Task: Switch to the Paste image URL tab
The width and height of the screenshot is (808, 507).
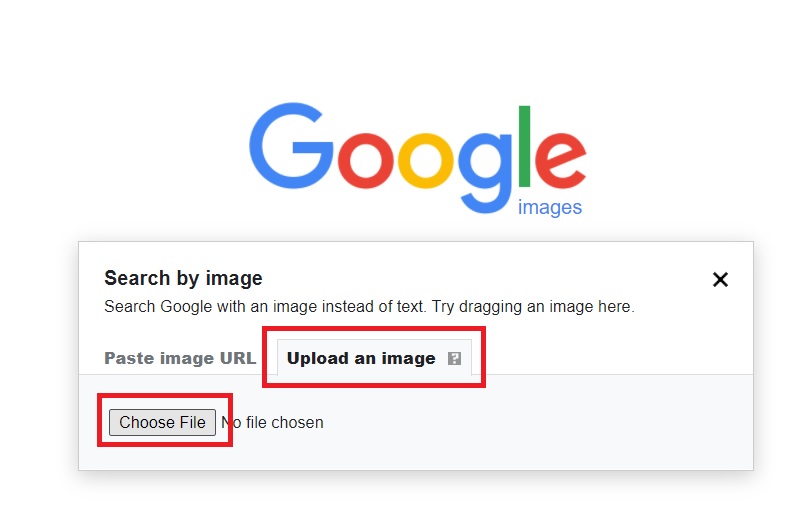Action: 180,358
